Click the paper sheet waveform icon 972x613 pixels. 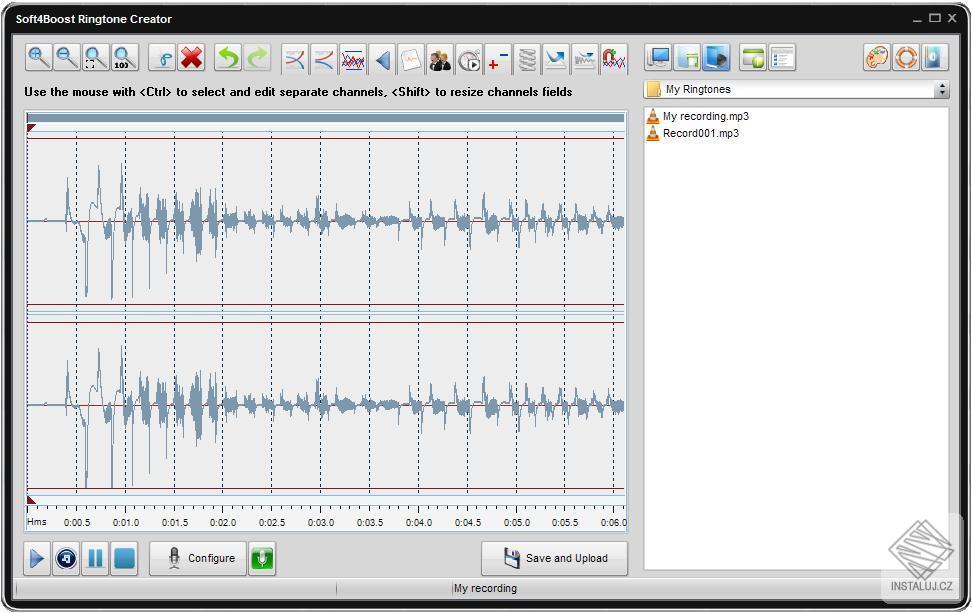coord(410,60)
